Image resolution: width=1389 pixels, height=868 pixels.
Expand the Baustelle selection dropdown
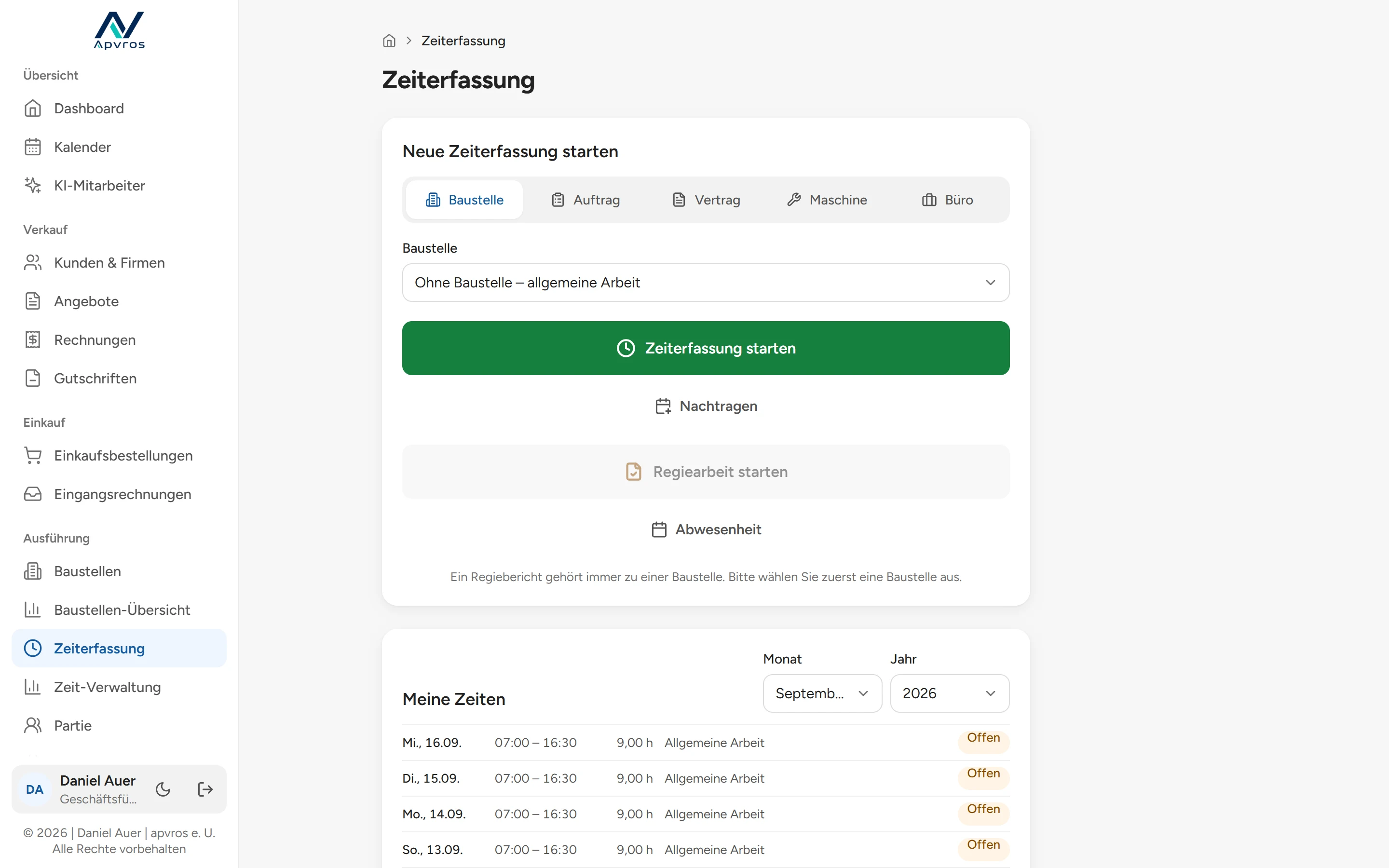pyautogui.click(x=706, y=283)
